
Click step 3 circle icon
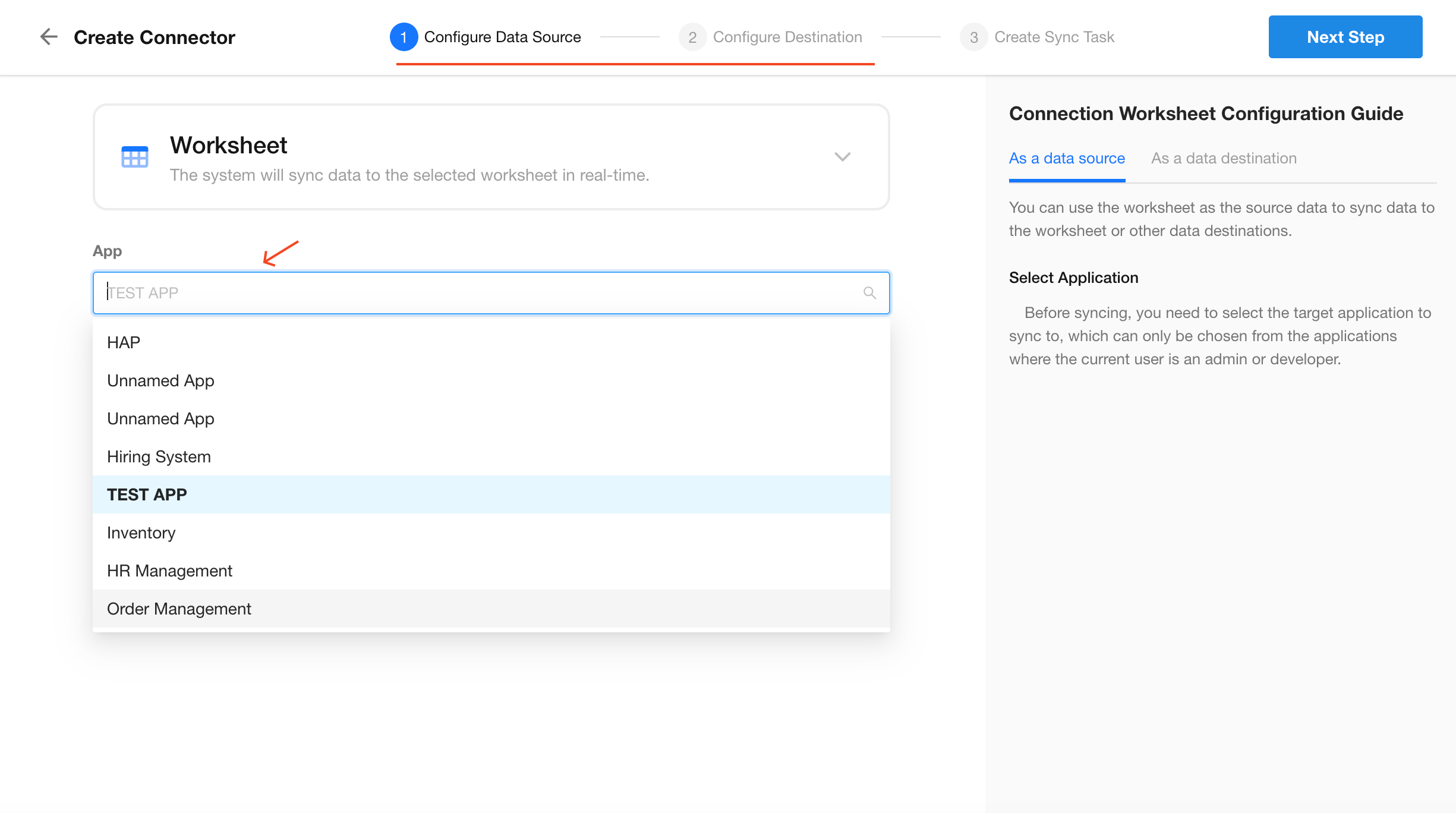(x=973, y=37)
